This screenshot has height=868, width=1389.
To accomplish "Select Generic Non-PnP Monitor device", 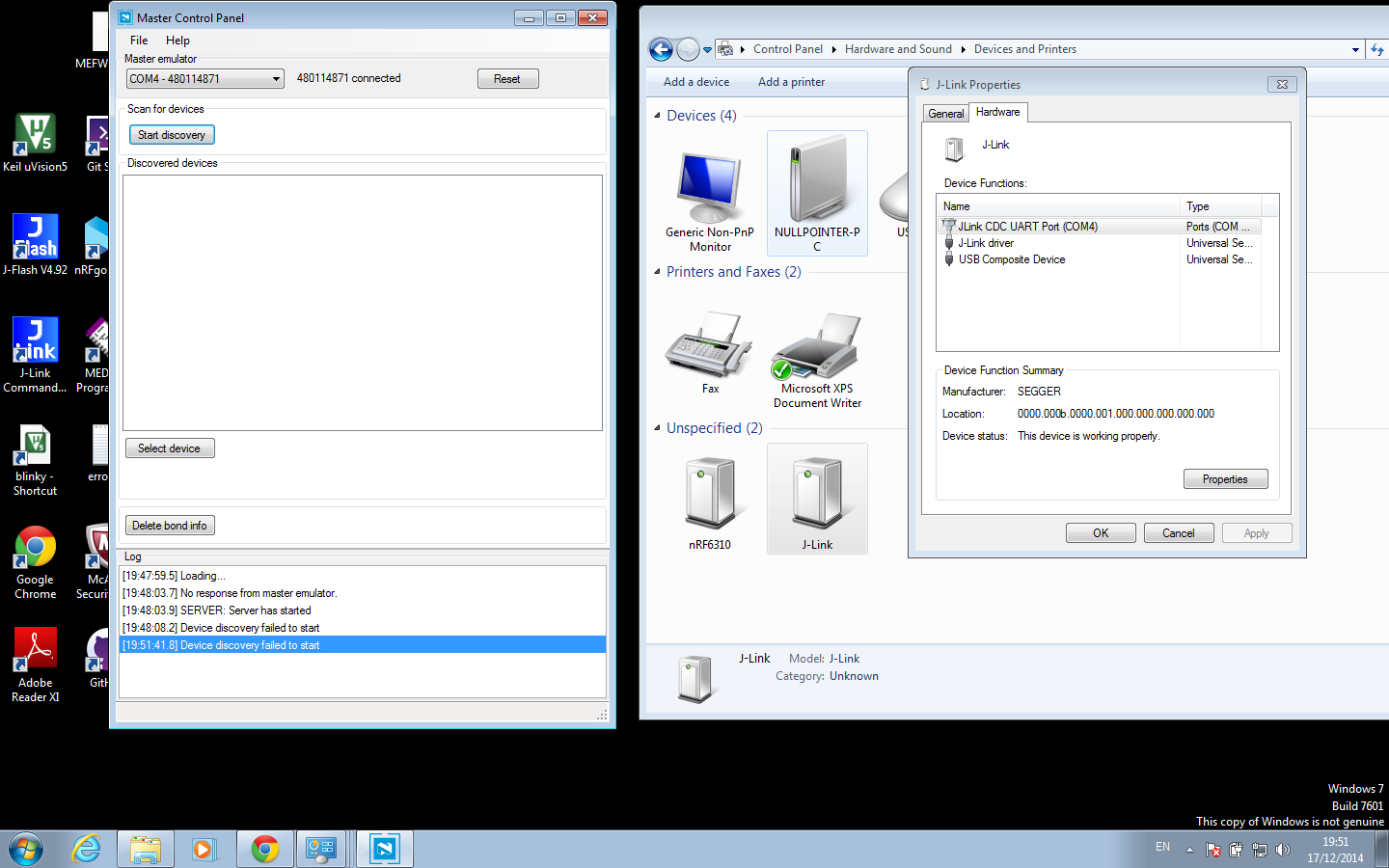I will coord(710,201).
